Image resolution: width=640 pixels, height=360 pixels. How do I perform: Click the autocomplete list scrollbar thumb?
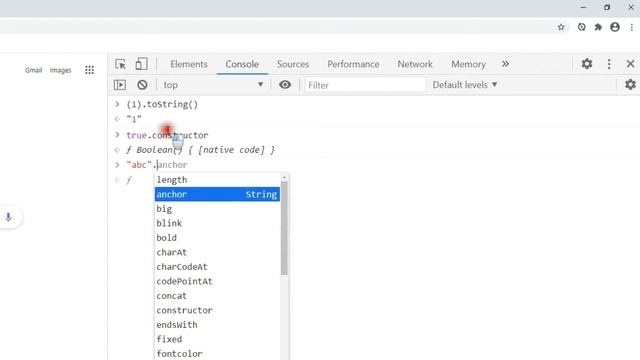click(x=284, y=228)
